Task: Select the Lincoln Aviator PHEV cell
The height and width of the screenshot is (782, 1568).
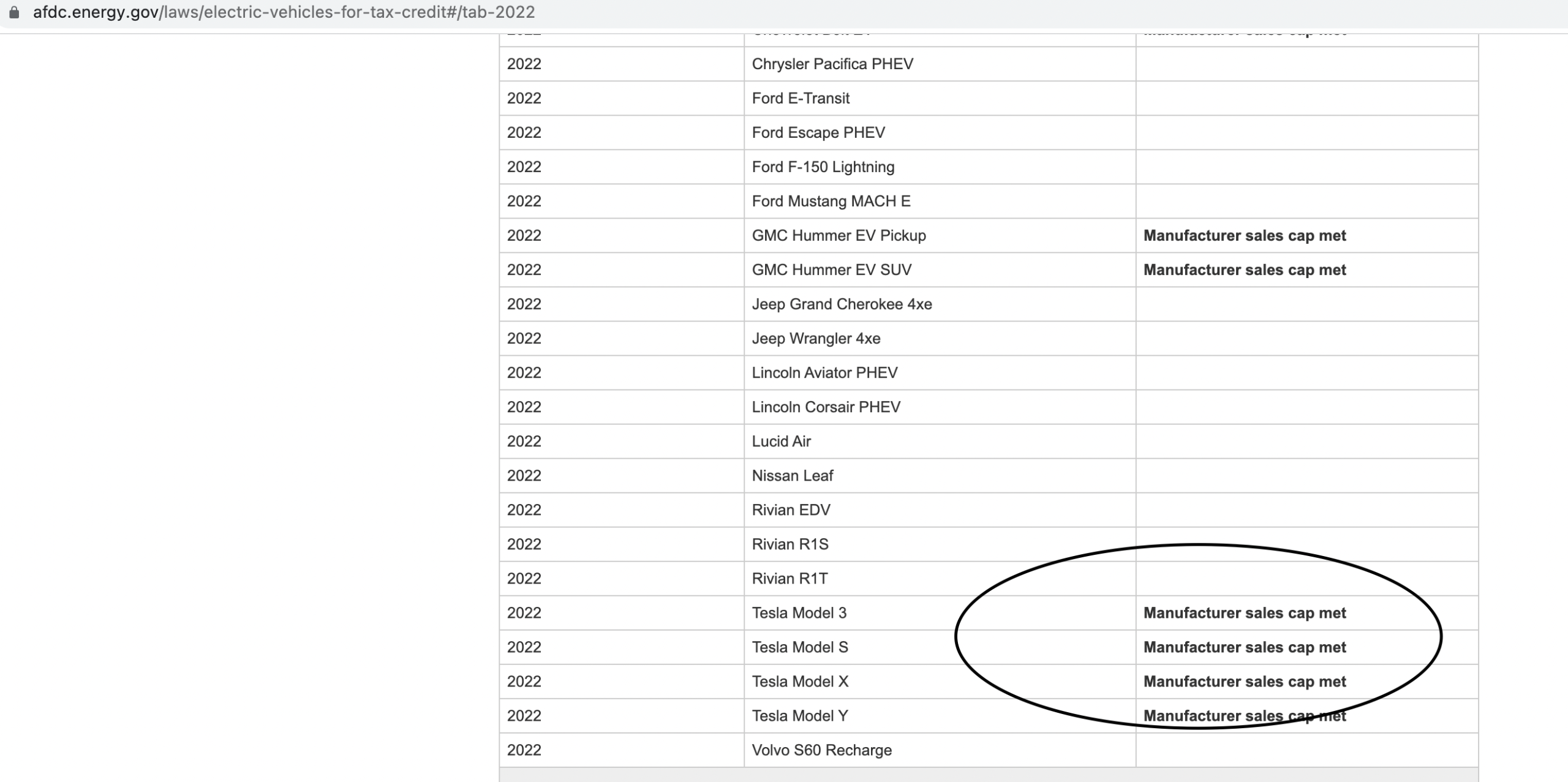Action: click(940, 372)
